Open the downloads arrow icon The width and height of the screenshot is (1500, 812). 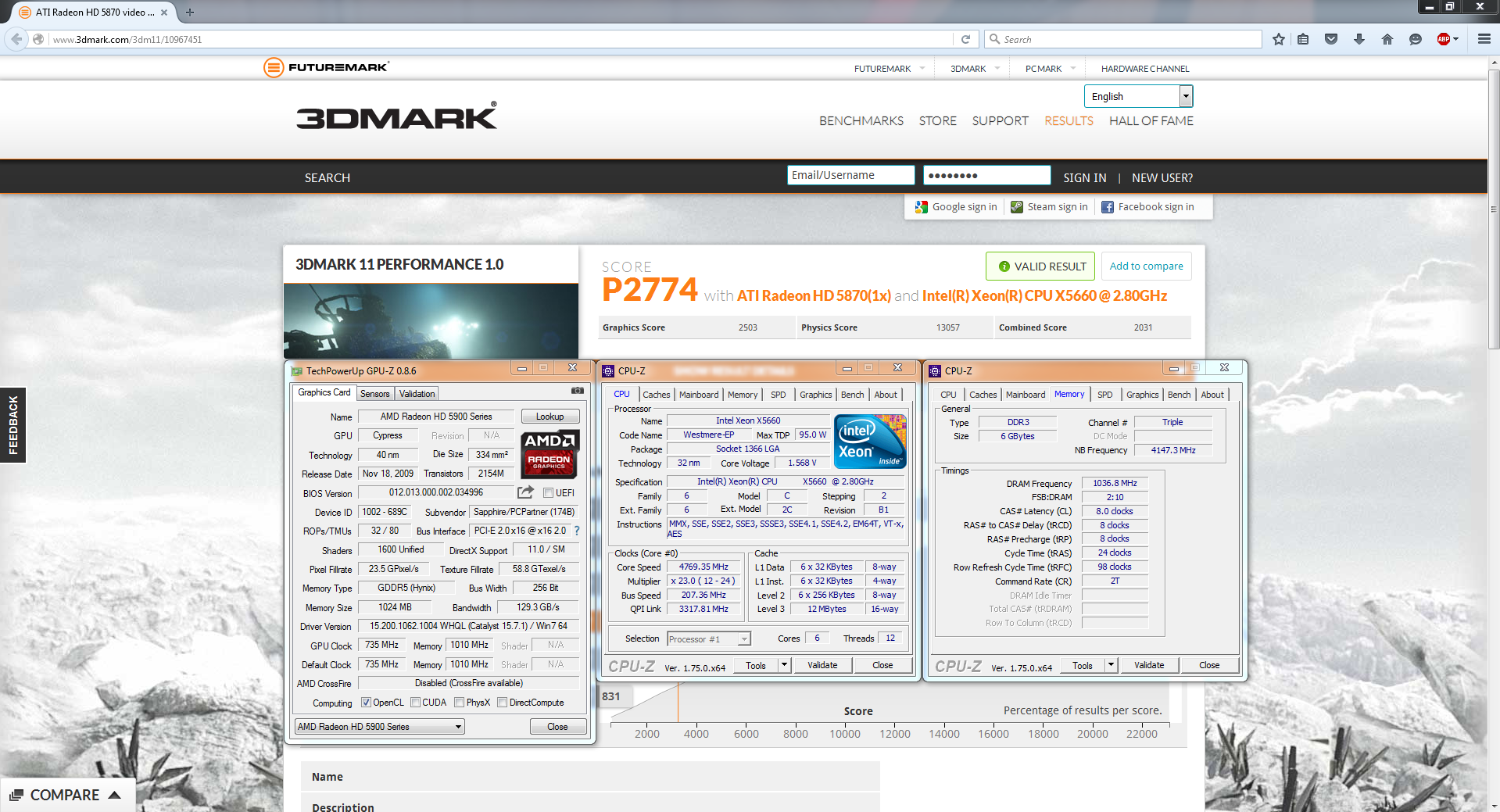(x=1359, y=39)
